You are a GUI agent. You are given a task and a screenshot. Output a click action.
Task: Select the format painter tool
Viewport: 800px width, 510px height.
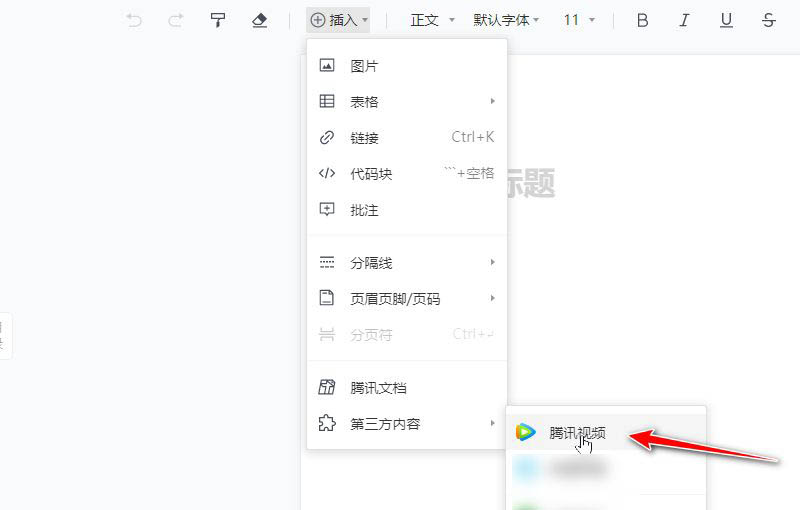pos(218,20)
